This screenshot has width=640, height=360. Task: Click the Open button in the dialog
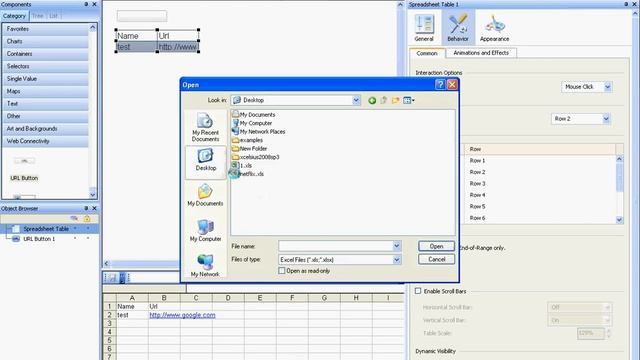click(x=436, y=246)
